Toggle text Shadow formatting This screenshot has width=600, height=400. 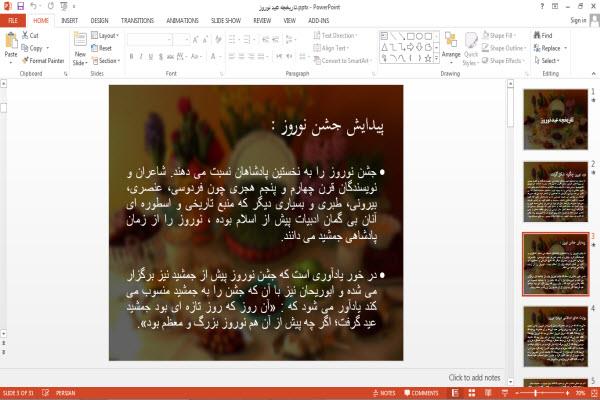(x=160, y=57)
